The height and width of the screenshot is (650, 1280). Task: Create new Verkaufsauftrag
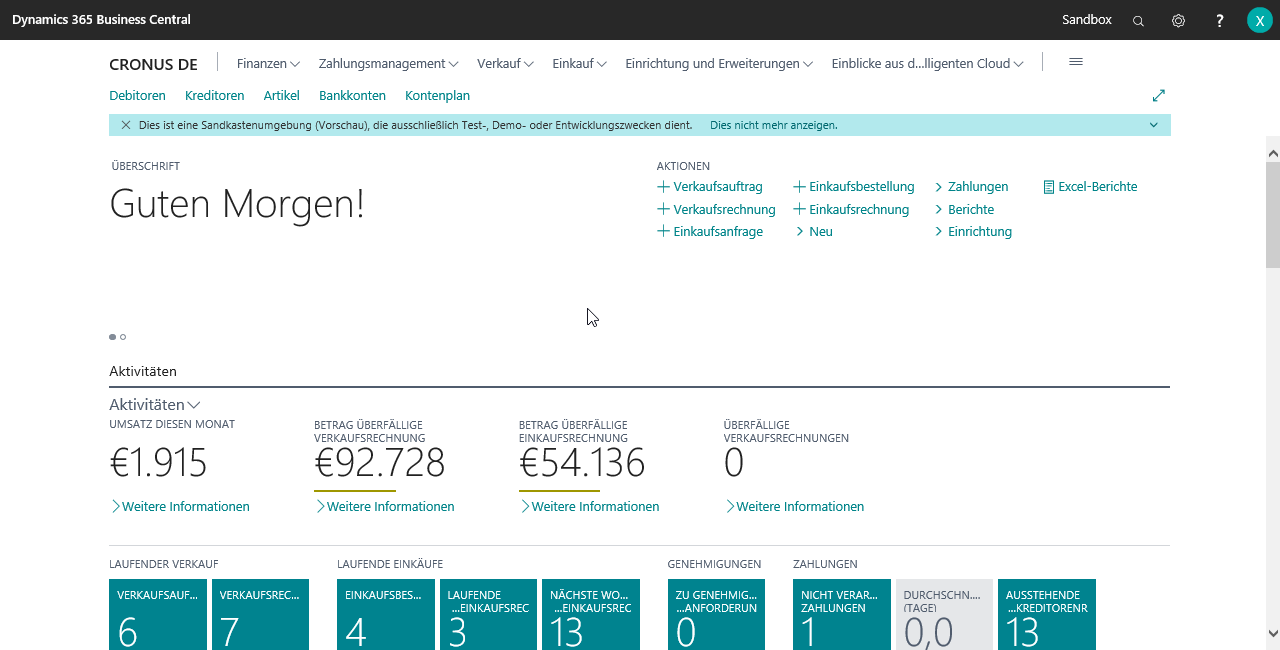point(710,187)
